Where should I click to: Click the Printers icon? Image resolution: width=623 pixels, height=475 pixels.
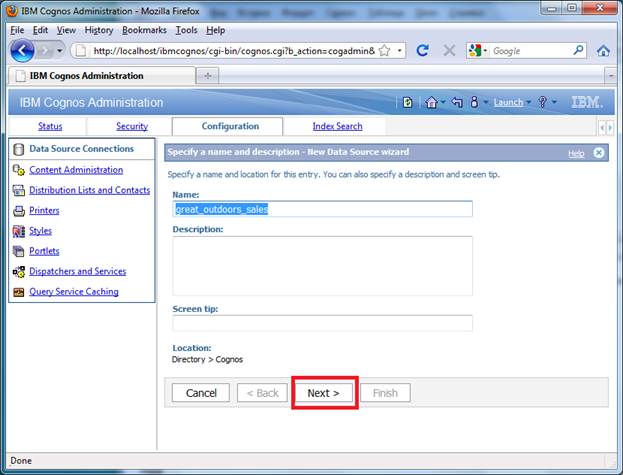(x=18, y=210)
